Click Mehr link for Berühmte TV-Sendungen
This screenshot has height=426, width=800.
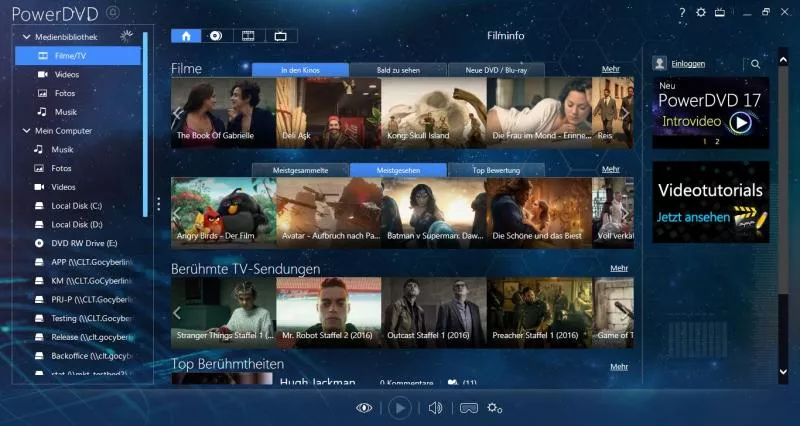click(x=619, y=268)
